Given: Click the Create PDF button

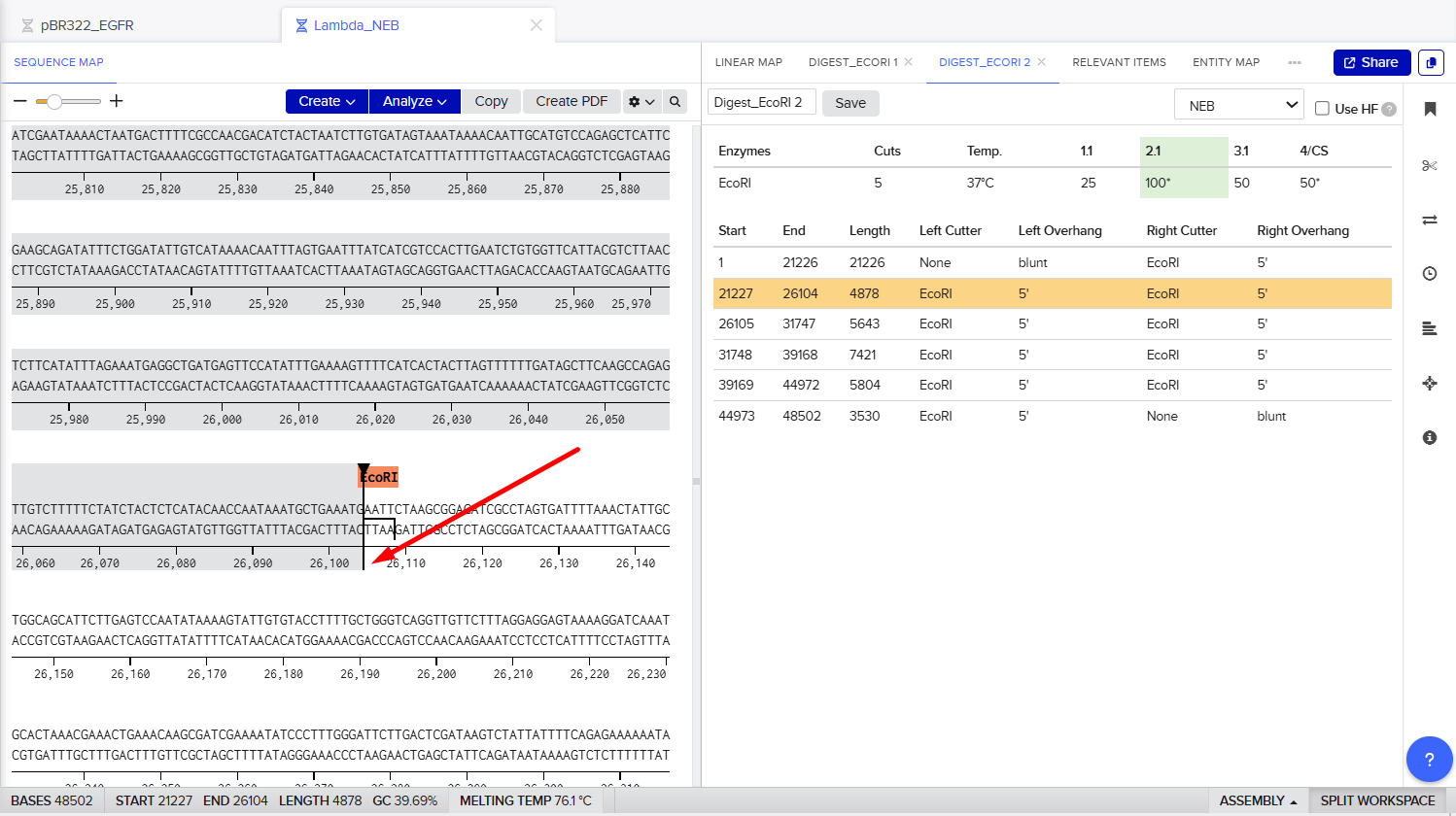Looking at the screenshot, I should coord(572,101).
